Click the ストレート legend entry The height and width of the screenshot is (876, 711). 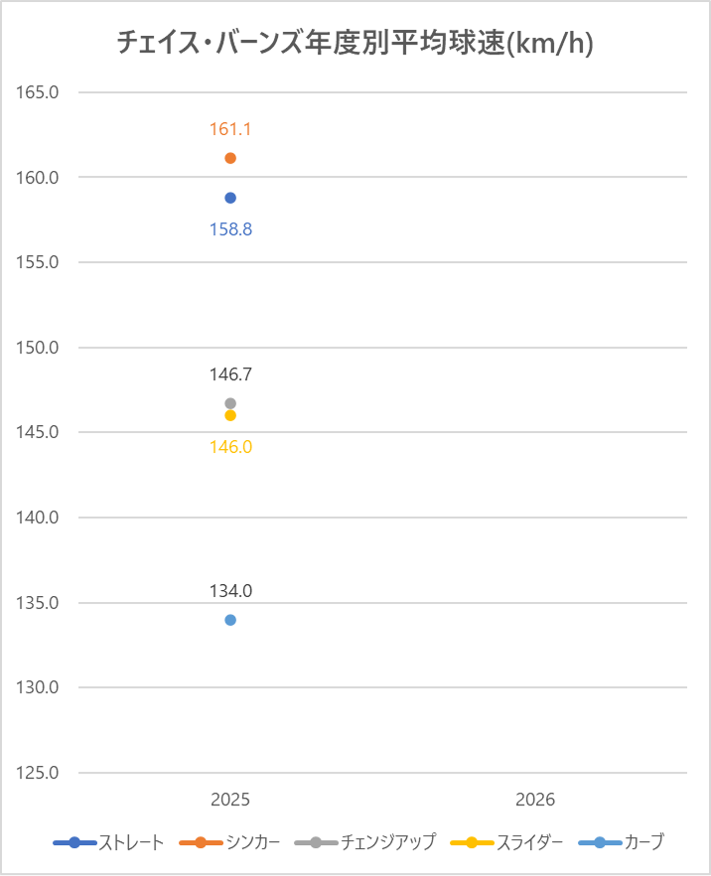click(x=108, y=842)
